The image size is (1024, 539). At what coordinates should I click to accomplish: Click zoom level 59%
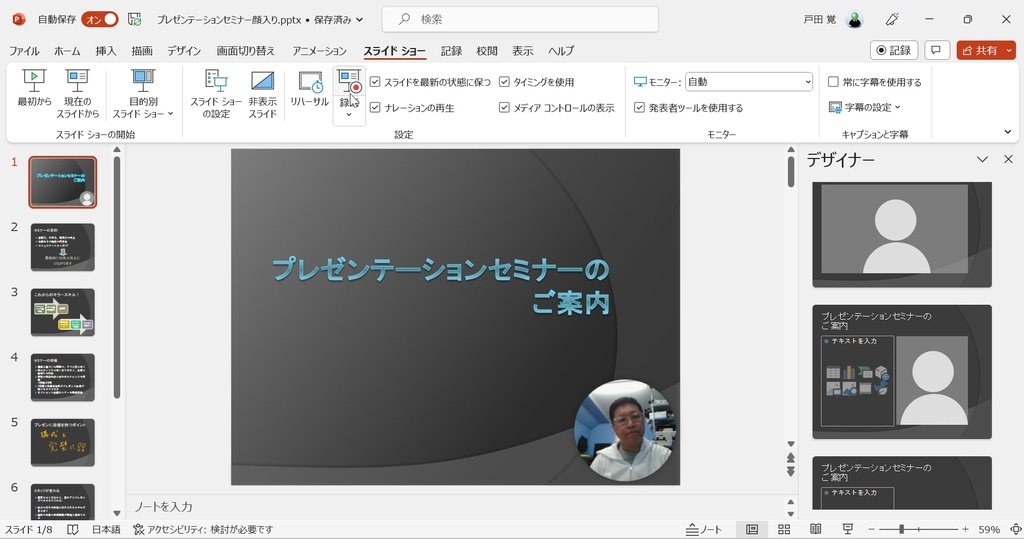click(989, 529)
